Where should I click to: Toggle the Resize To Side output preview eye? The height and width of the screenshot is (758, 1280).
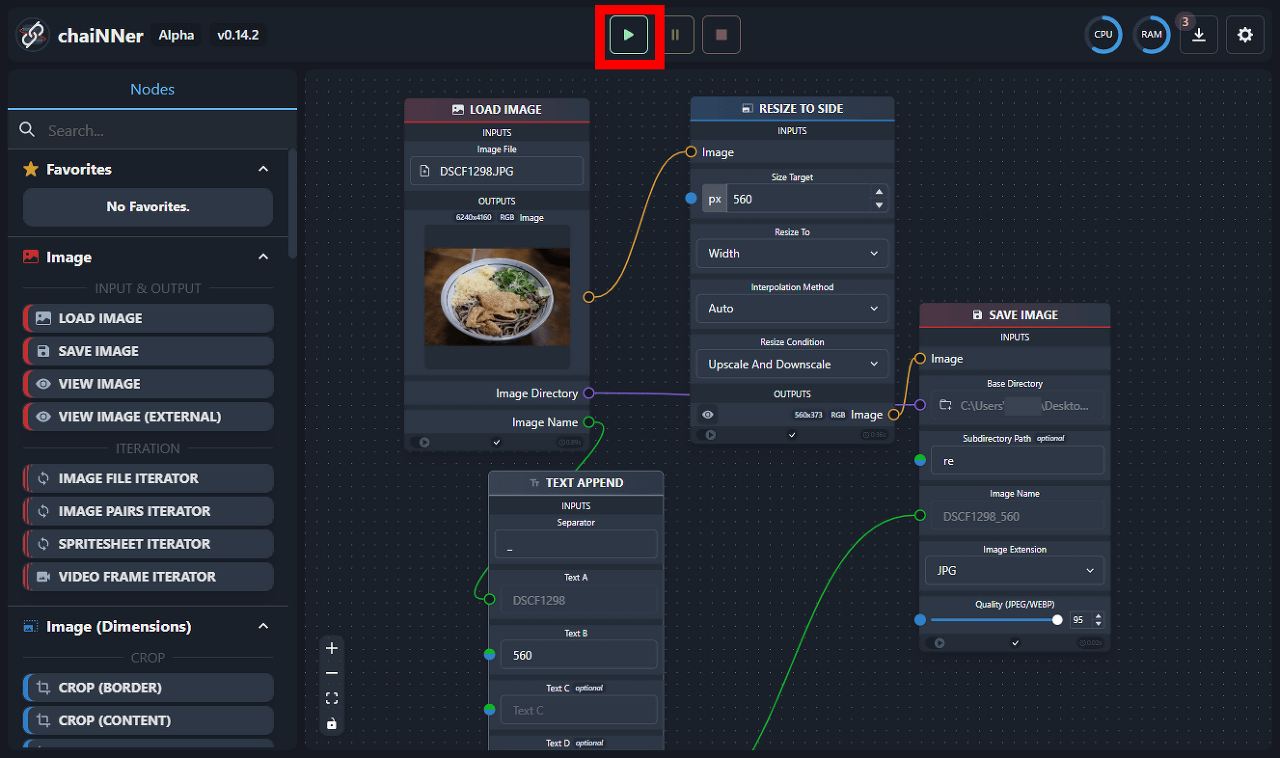pyautogui.click(x=708, y=415)
